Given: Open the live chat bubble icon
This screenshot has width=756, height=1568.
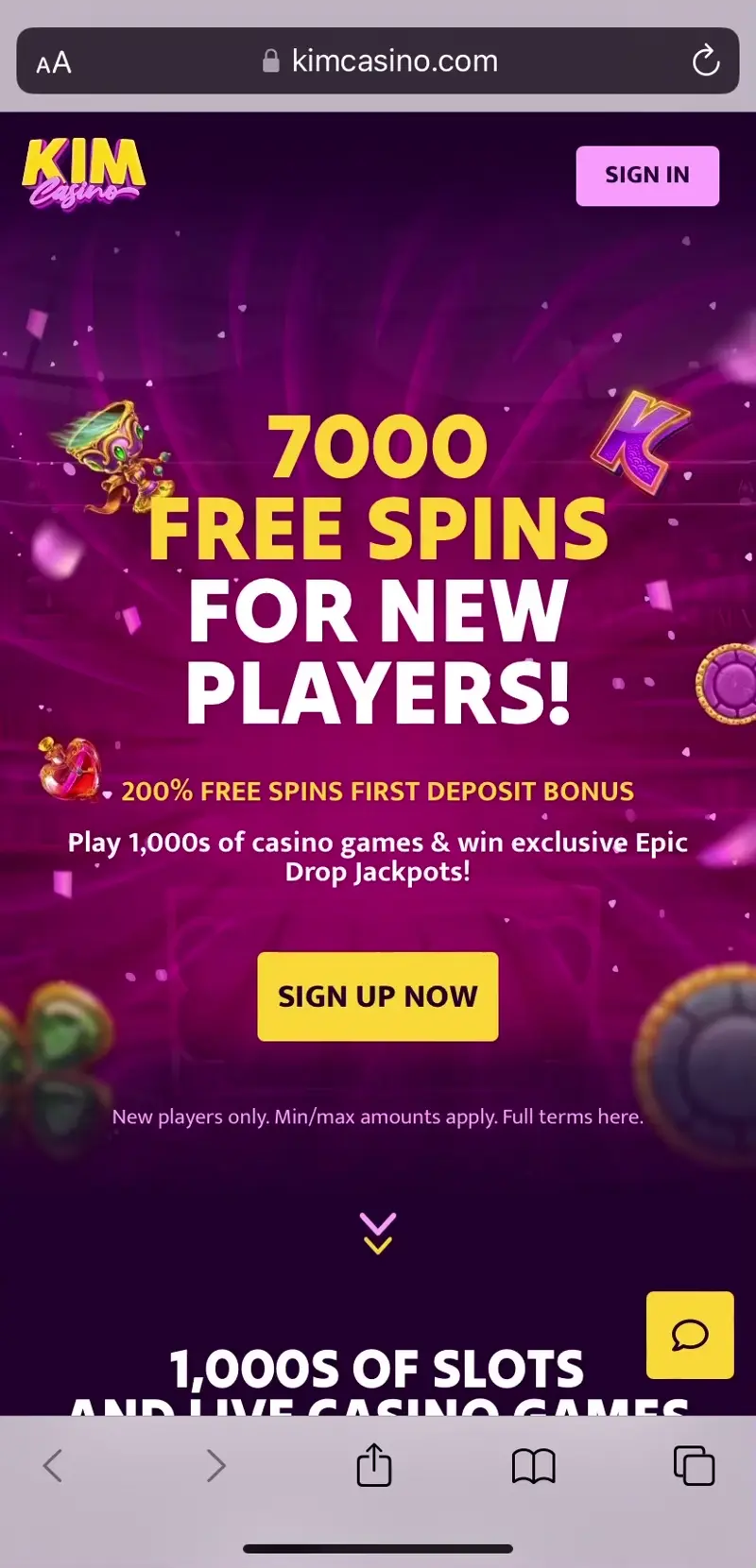Looking at the screenshot, I should click(690, 1335).
